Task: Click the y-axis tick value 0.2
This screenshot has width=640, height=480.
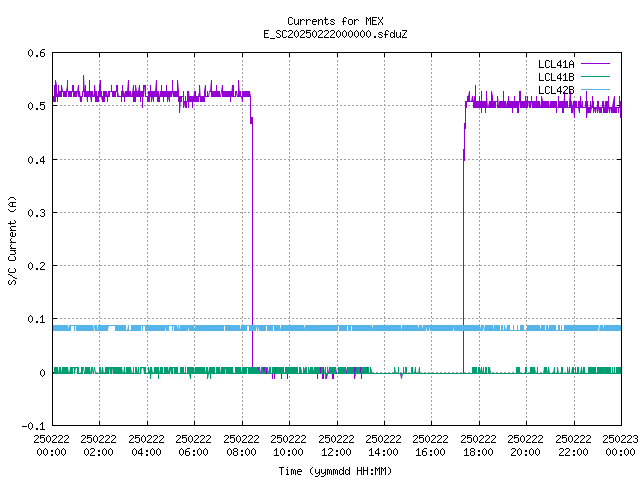Action: [x=36, y=266]
